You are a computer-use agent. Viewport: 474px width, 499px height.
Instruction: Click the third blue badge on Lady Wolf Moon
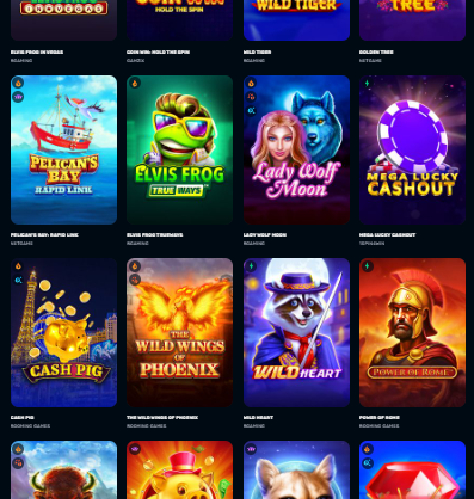[251, 111]
